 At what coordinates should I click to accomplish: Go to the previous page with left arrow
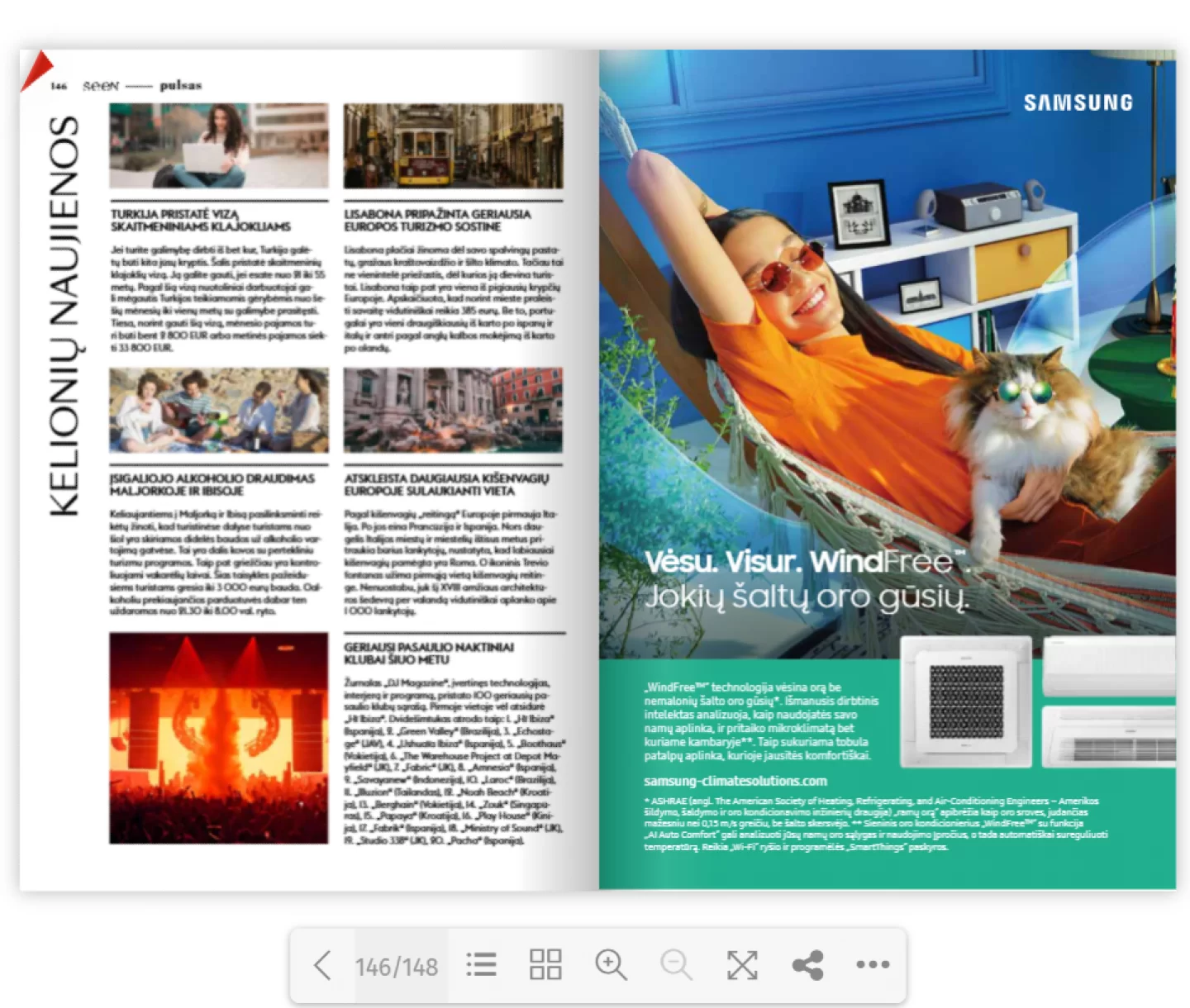[x=322, y=965]
